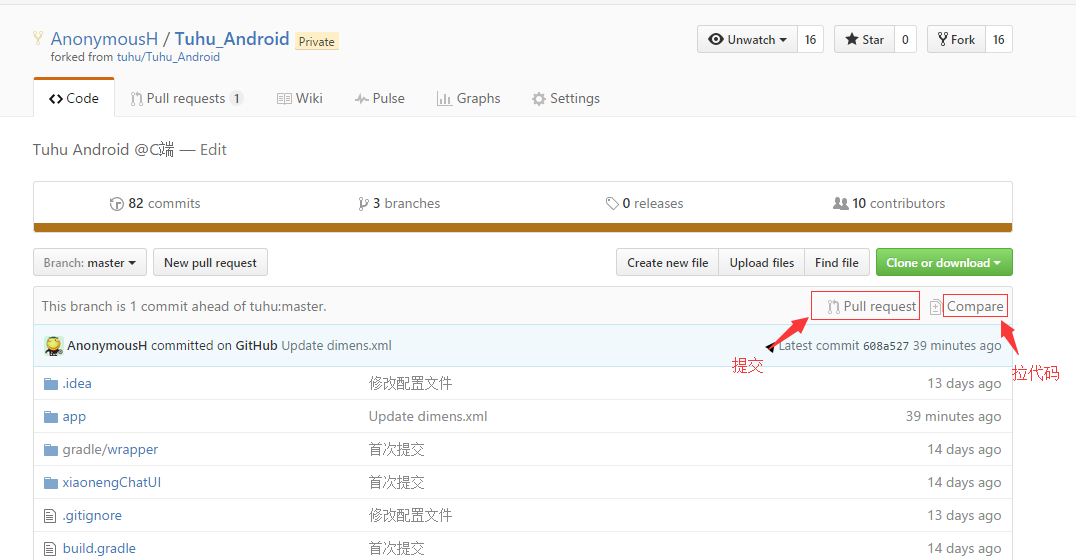Image resolution: width=1076 pixels, height=560 pixels.
Task: View the 3 branches
Action: pos(399,204)
